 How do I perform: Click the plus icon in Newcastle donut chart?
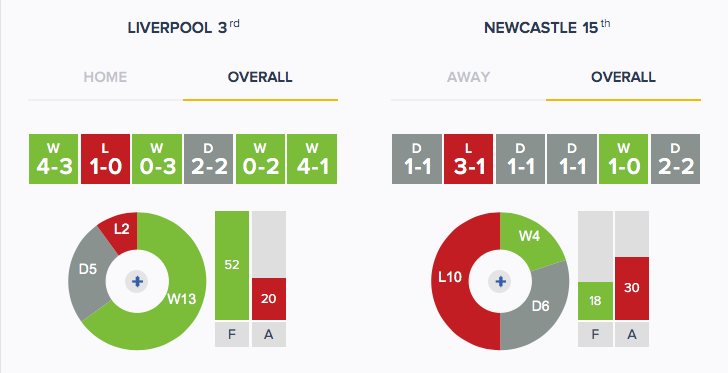(500, 281)
